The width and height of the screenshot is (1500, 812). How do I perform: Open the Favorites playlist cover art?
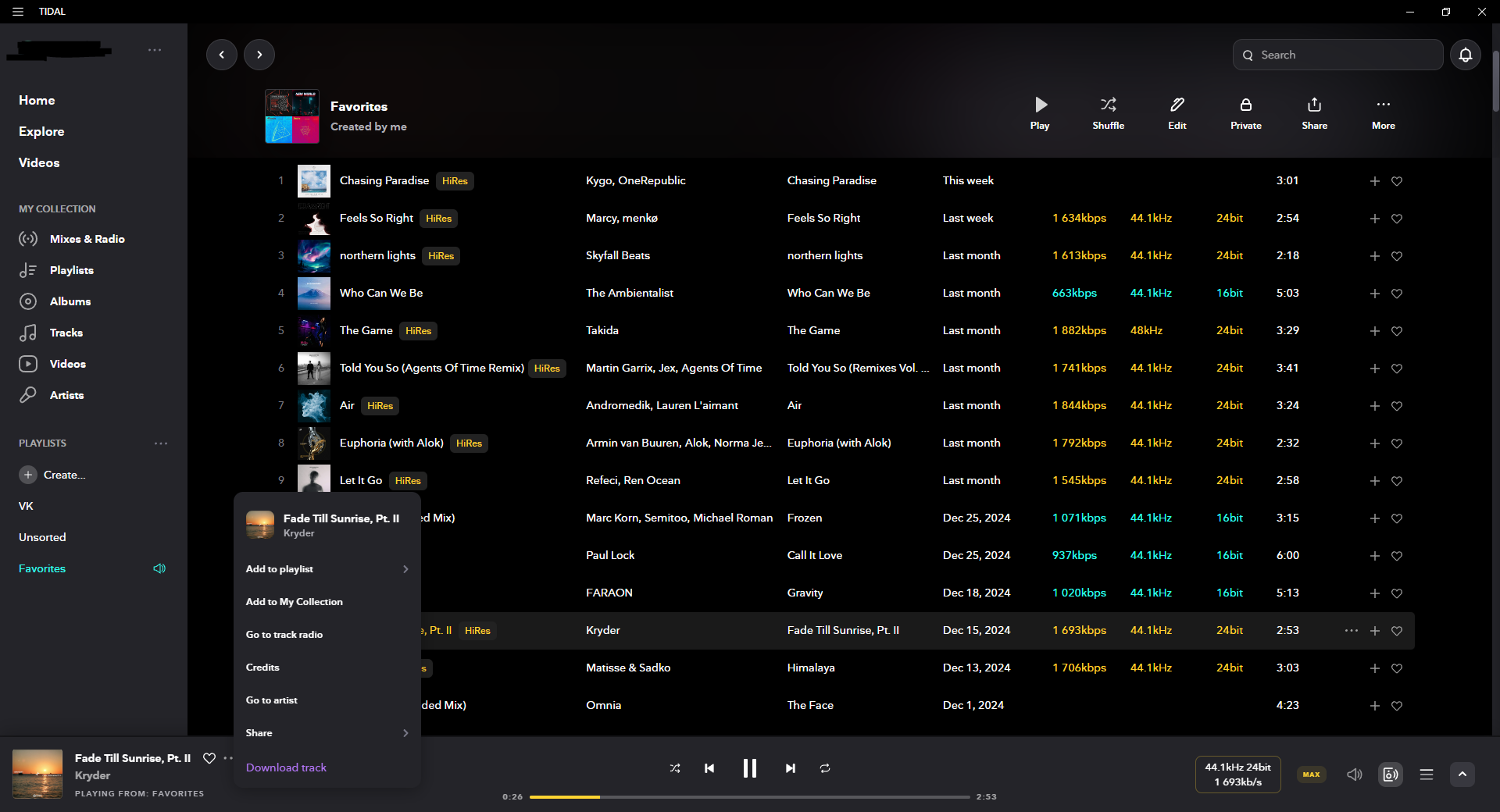click(x=292, y=116)
